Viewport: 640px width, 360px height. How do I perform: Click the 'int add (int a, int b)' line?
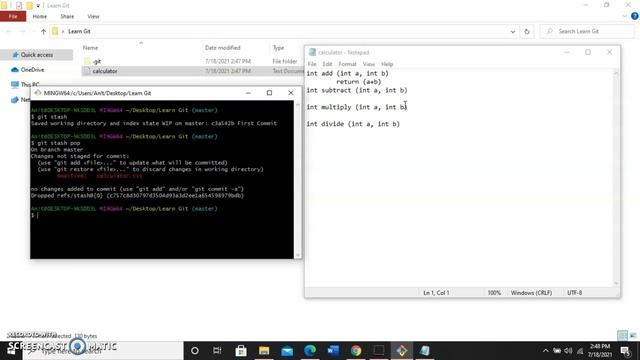(x=347, y=73)
